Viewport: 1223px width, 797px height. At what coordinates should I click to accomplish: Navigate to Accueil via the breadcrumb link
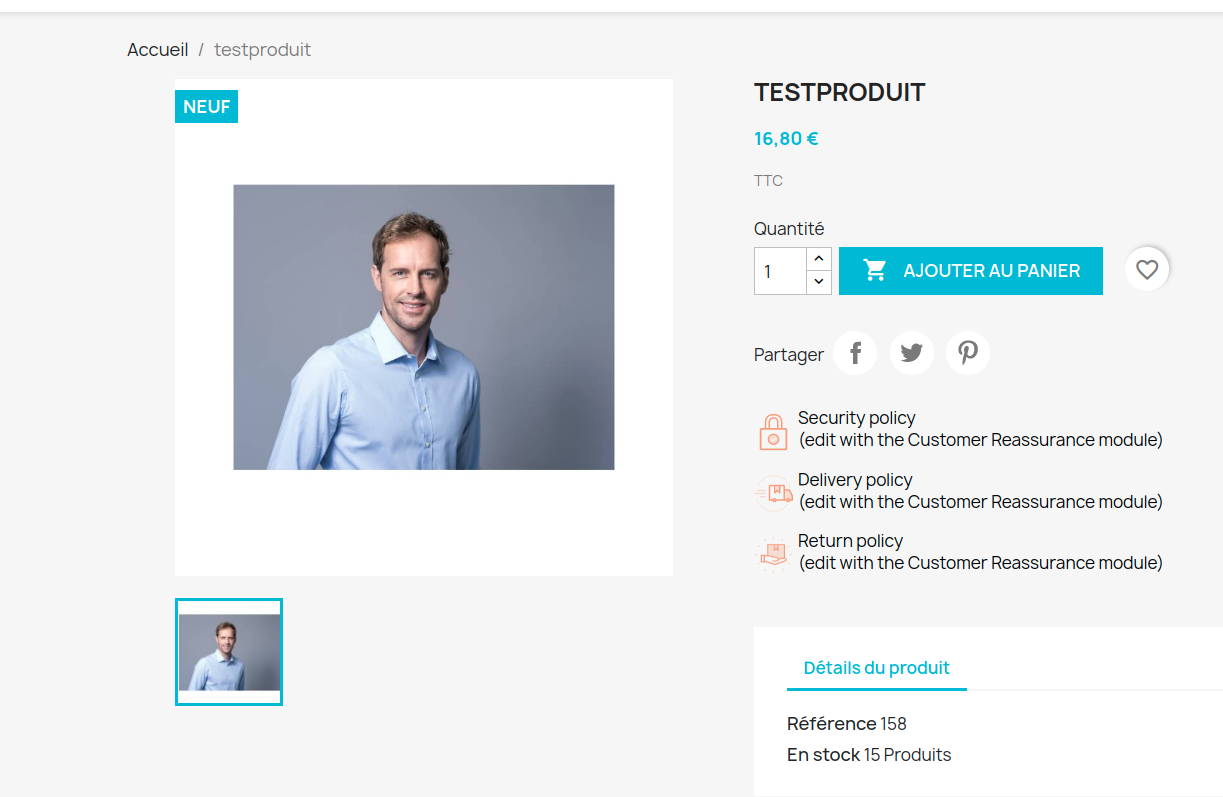[x=157, y=49]
